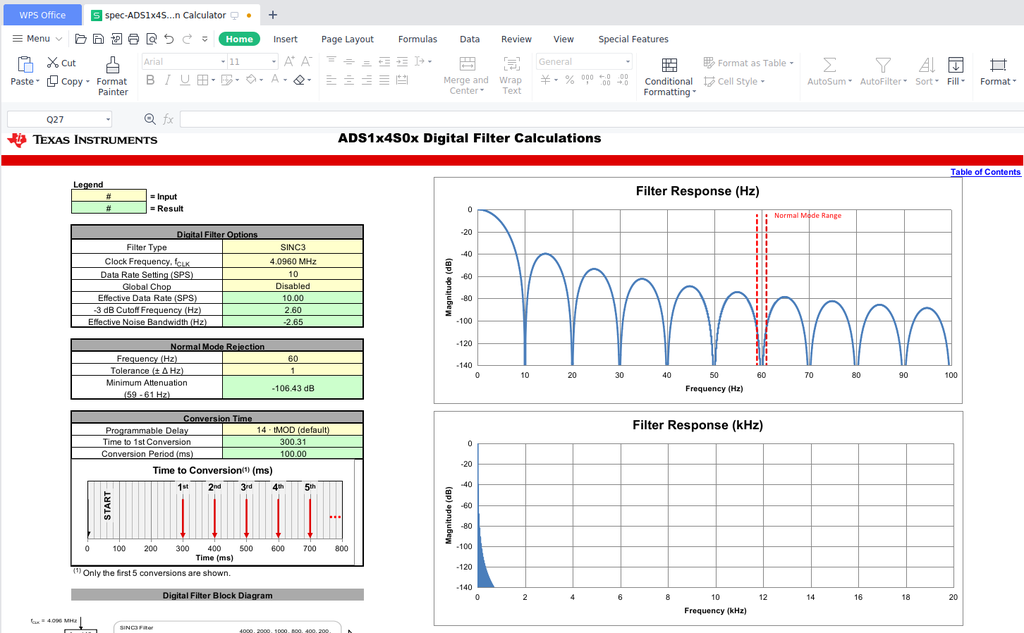Switch to the Formulas ribbon tab
The width and height of the screenshot is (1024, 633).
pyautogui.click(x=417, y=39)
